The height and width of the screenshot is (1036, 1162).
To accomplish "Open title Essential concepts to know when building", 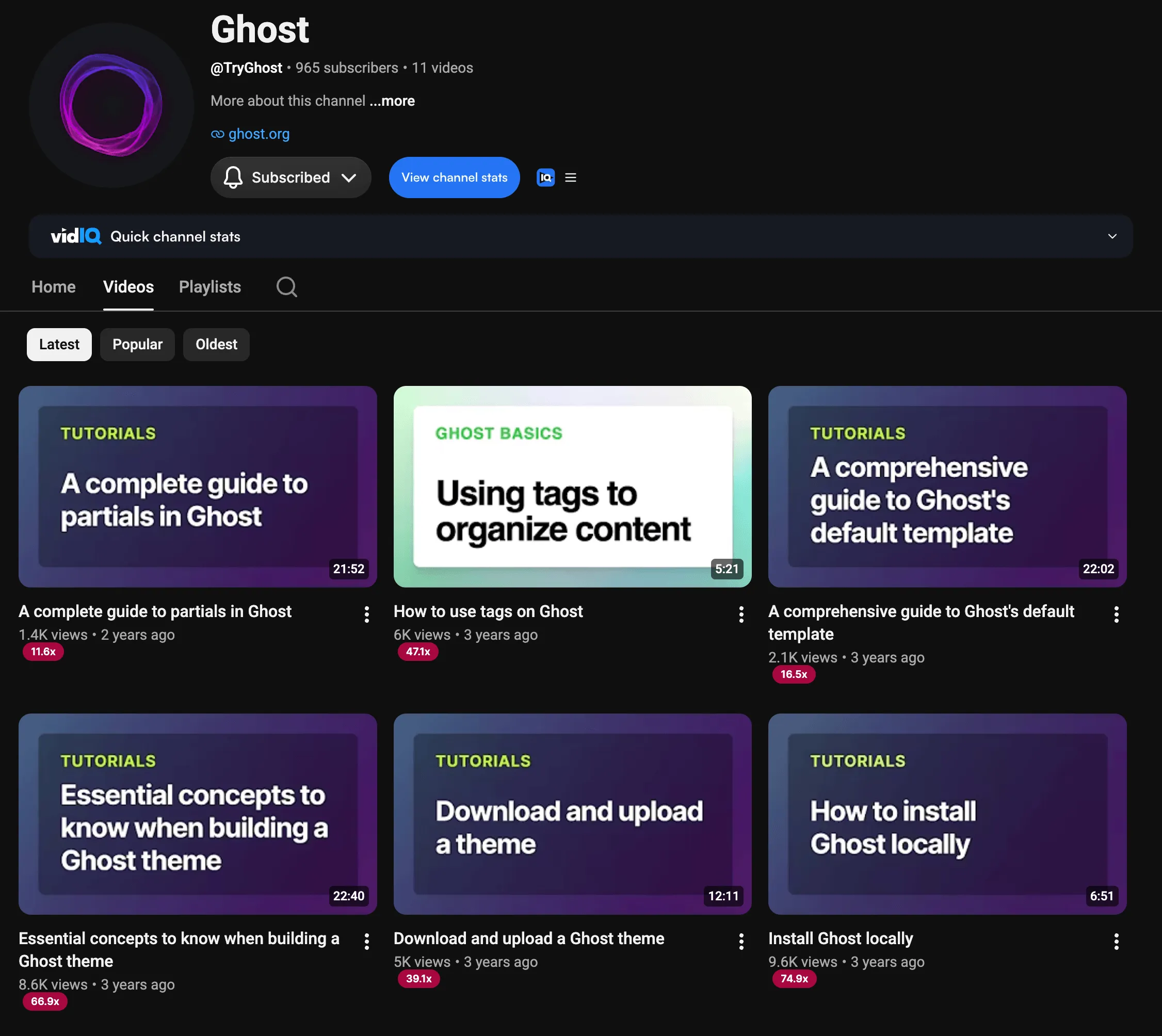I will [179, 950].
